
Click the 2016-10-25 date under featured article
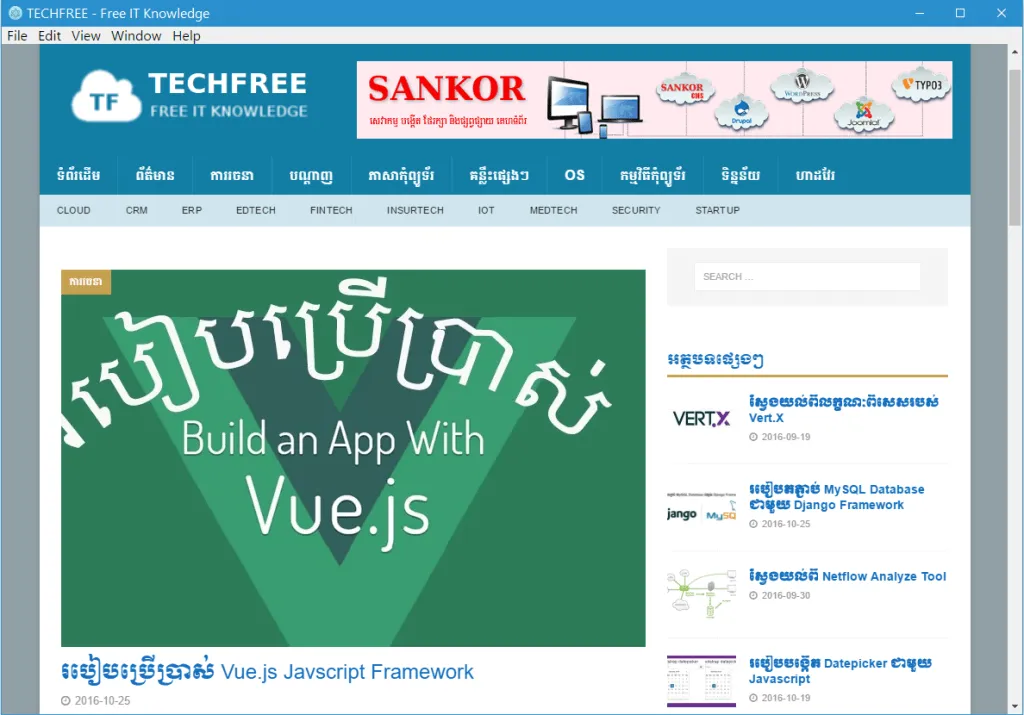(103, 701)
